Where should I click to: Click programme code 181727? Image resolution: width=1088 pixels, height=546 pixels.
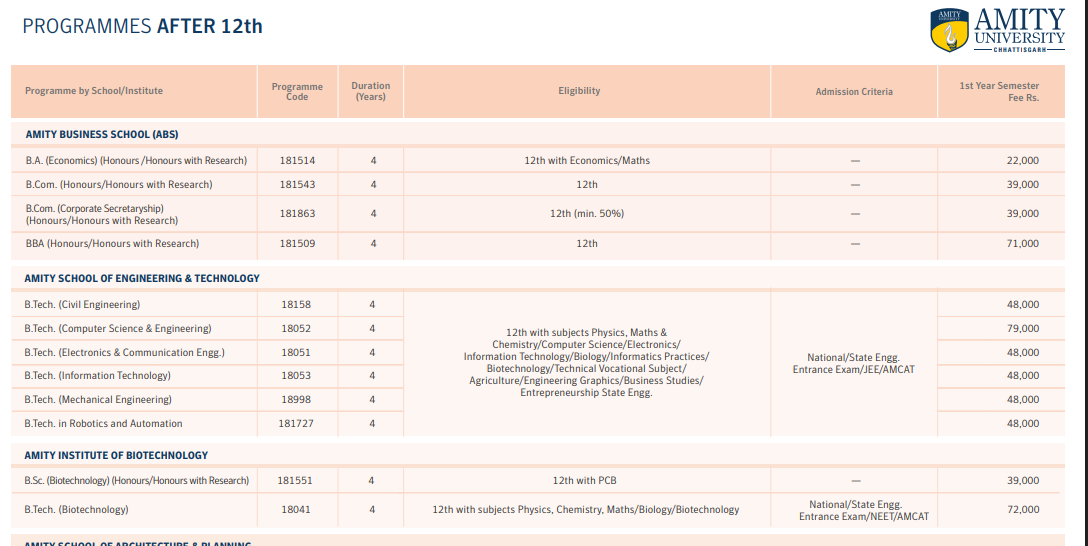(x=296, y=423)
